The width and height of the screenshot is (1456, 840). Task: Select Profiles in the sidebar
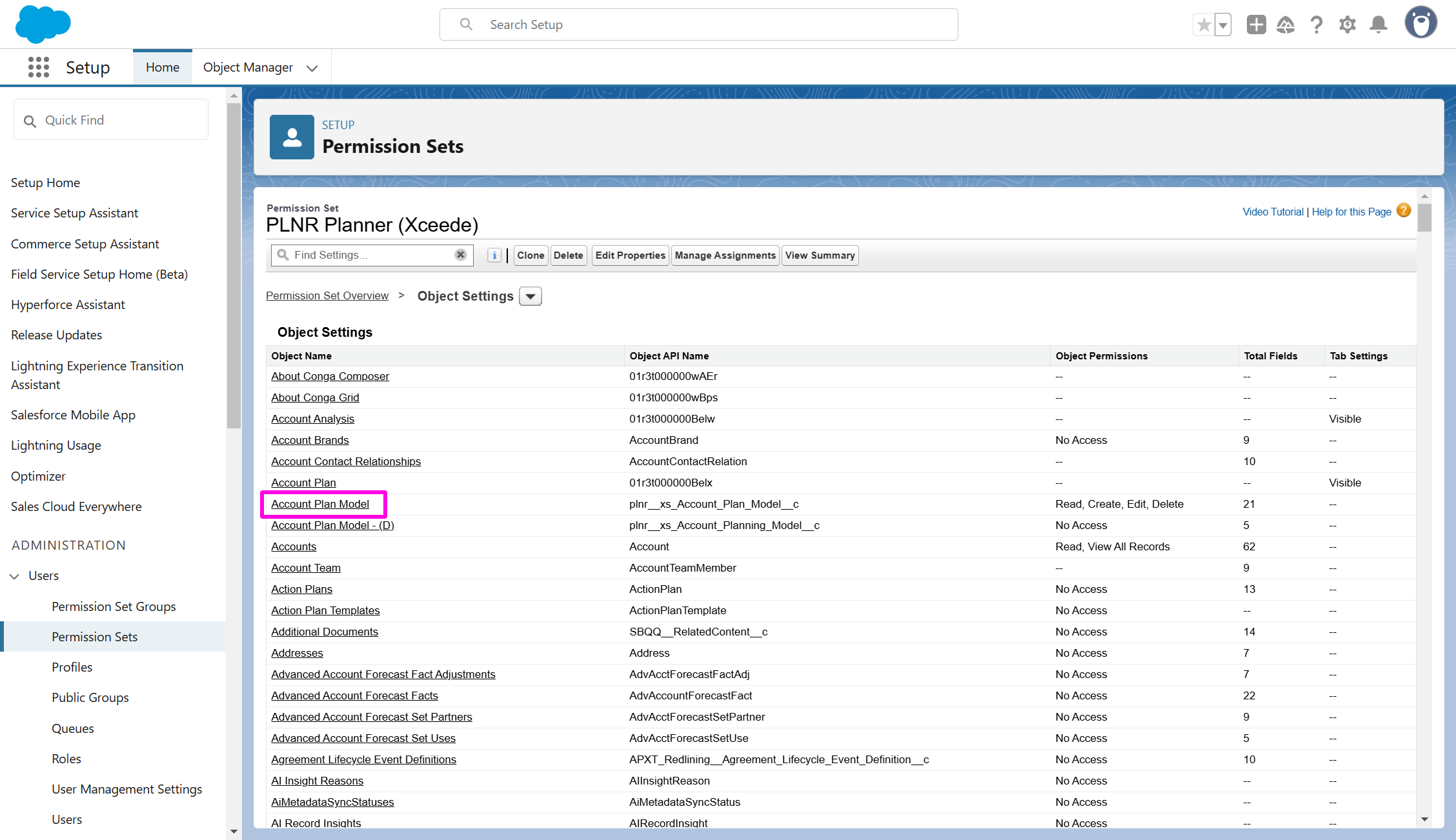pos(72,667)
